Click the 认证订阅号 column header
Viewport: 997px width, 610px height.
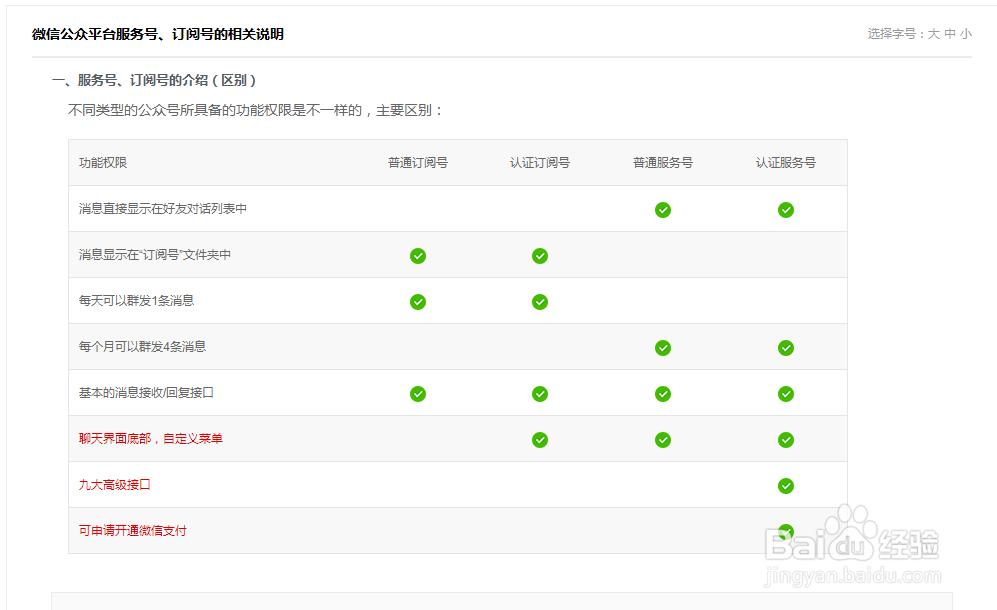[540, 163]
